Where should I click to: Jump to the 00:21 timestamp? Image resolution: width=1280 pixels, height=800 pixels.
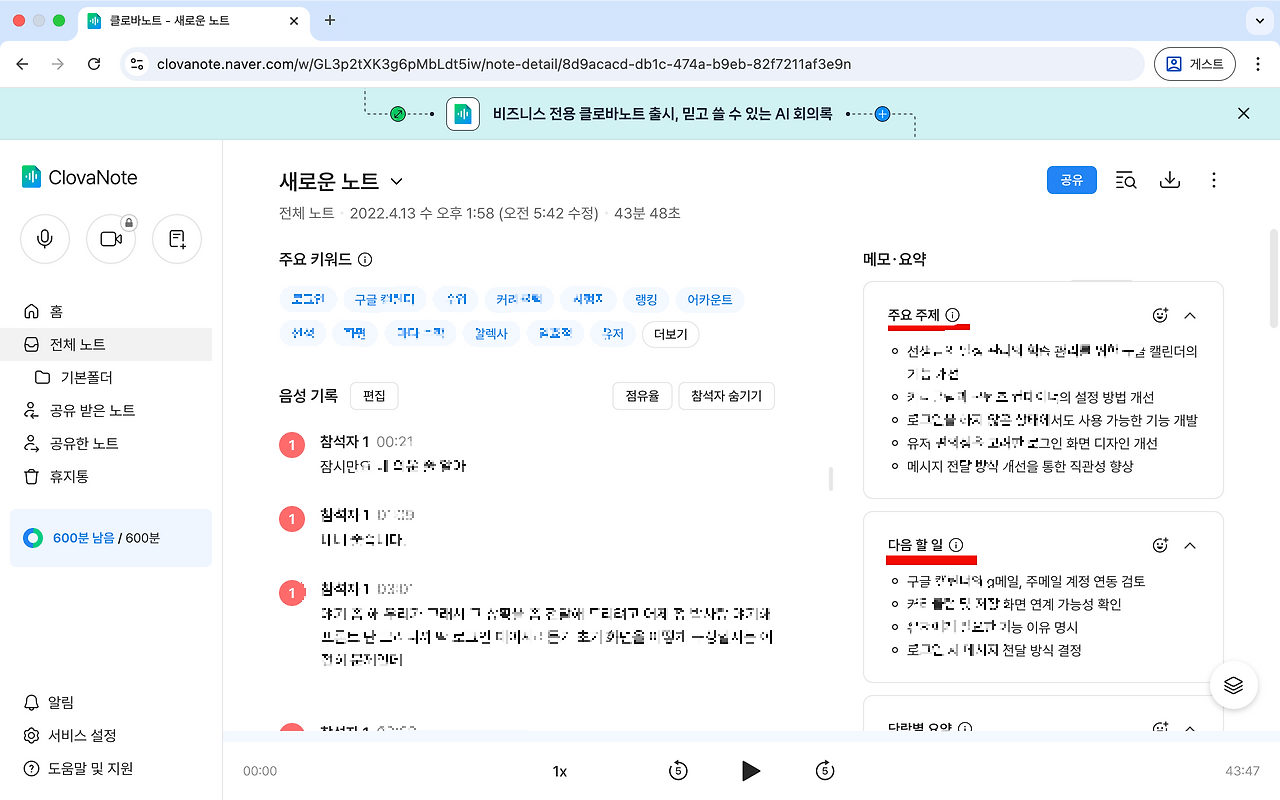tap(395, 442)
